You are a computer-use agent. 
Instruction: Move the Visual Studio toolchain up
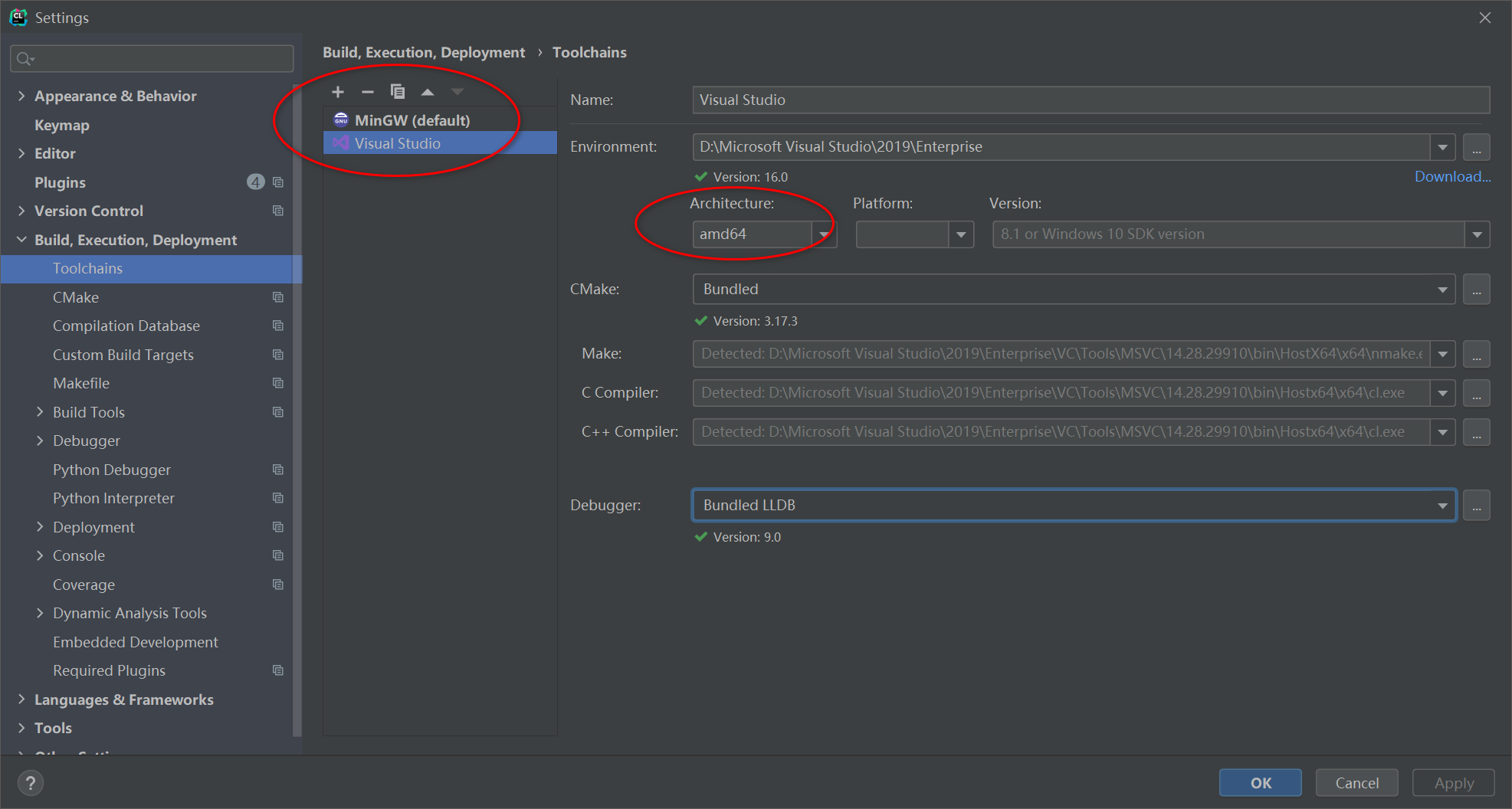tap(428, 91)
